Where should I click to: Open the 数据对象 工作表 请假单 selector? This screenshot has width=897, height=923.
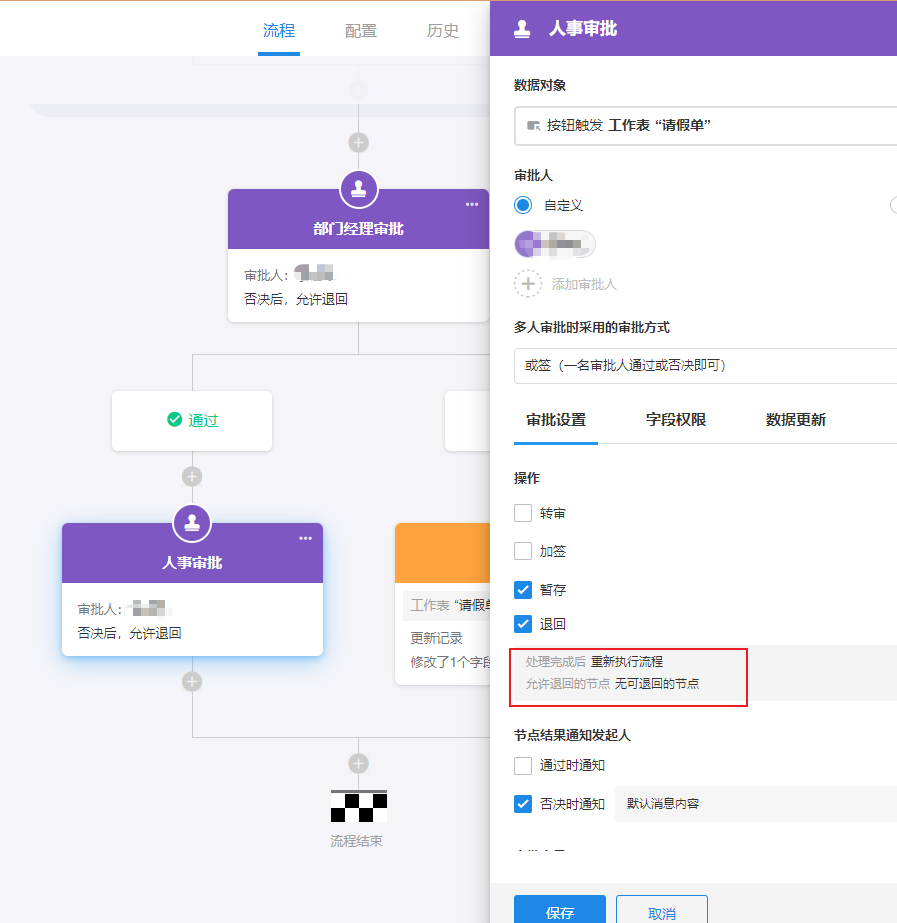(x=704, y=125)
